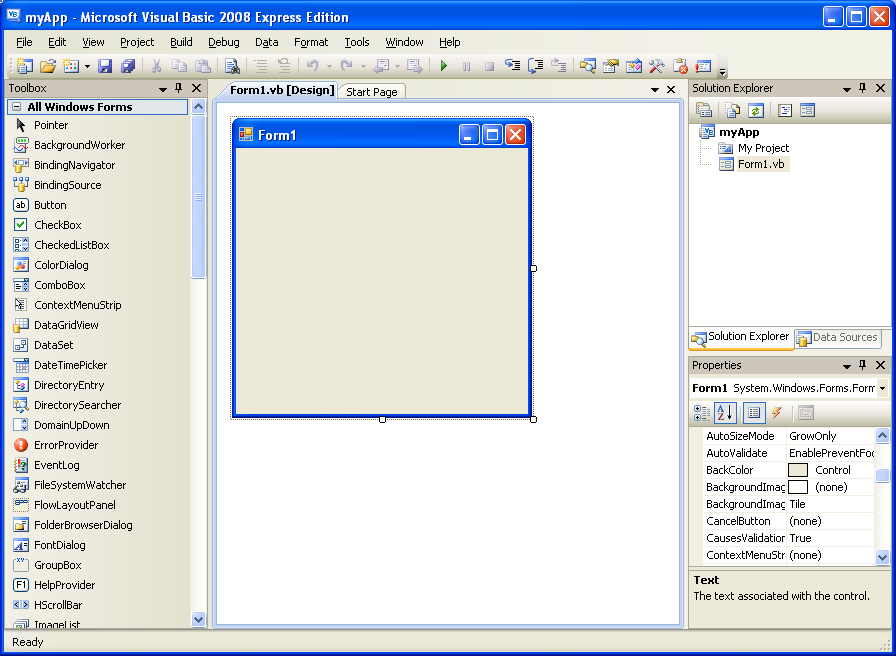Click the Open File folder icon

click(x=48, y=66)
